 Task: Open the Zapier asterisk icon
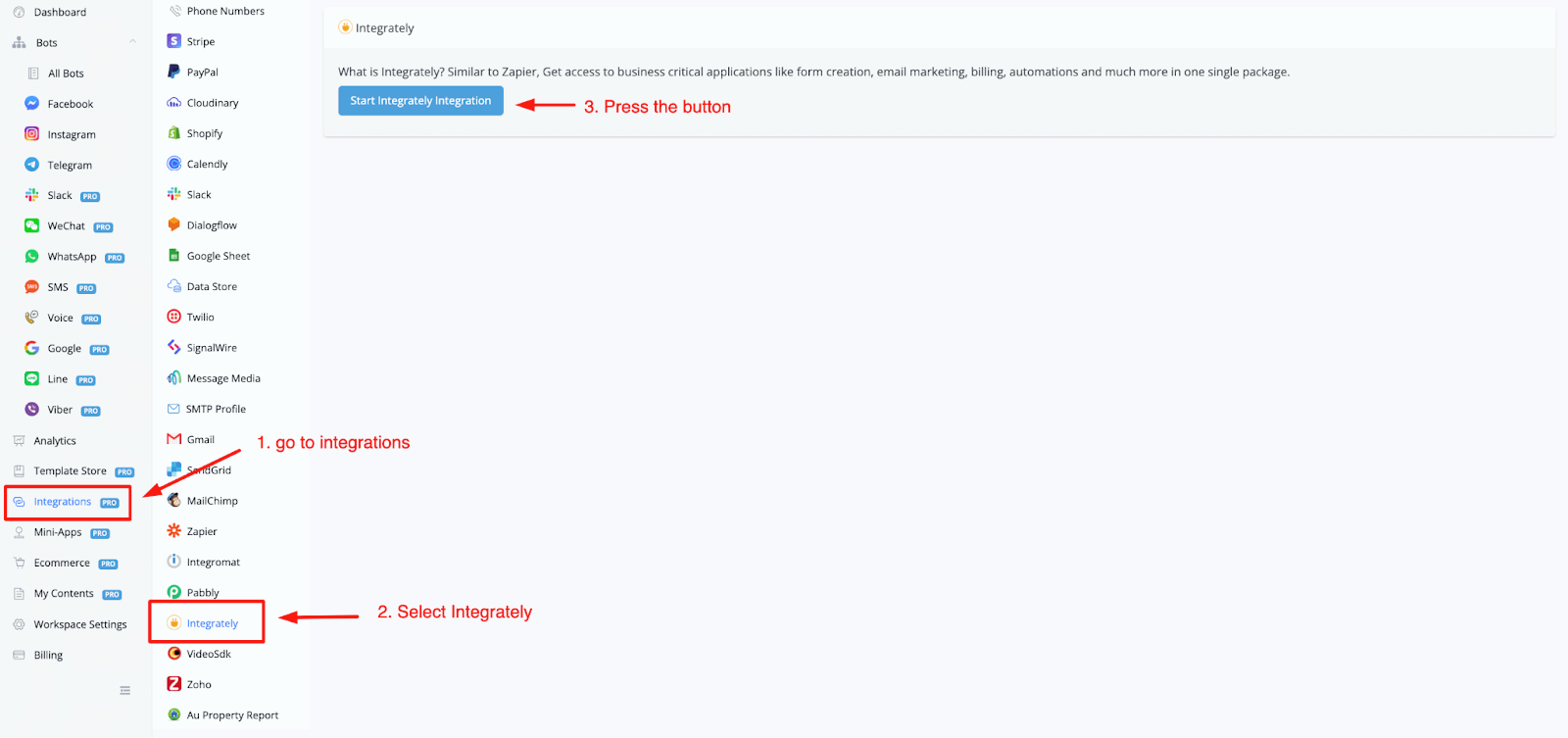coord(174,530)
